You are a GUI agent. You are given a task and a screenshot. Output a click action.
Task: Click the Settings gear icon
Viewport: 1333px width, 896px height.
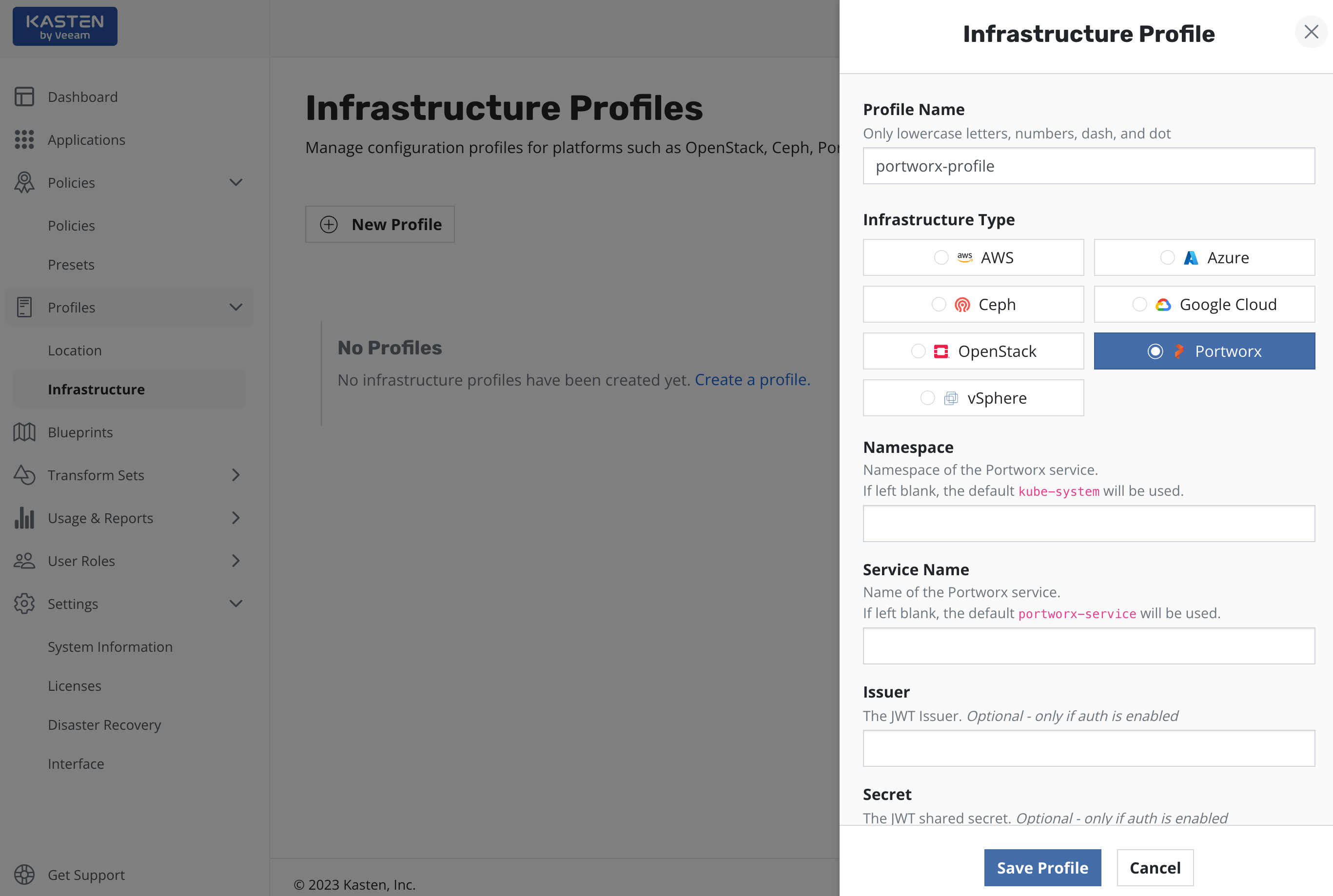coord(24,604)
